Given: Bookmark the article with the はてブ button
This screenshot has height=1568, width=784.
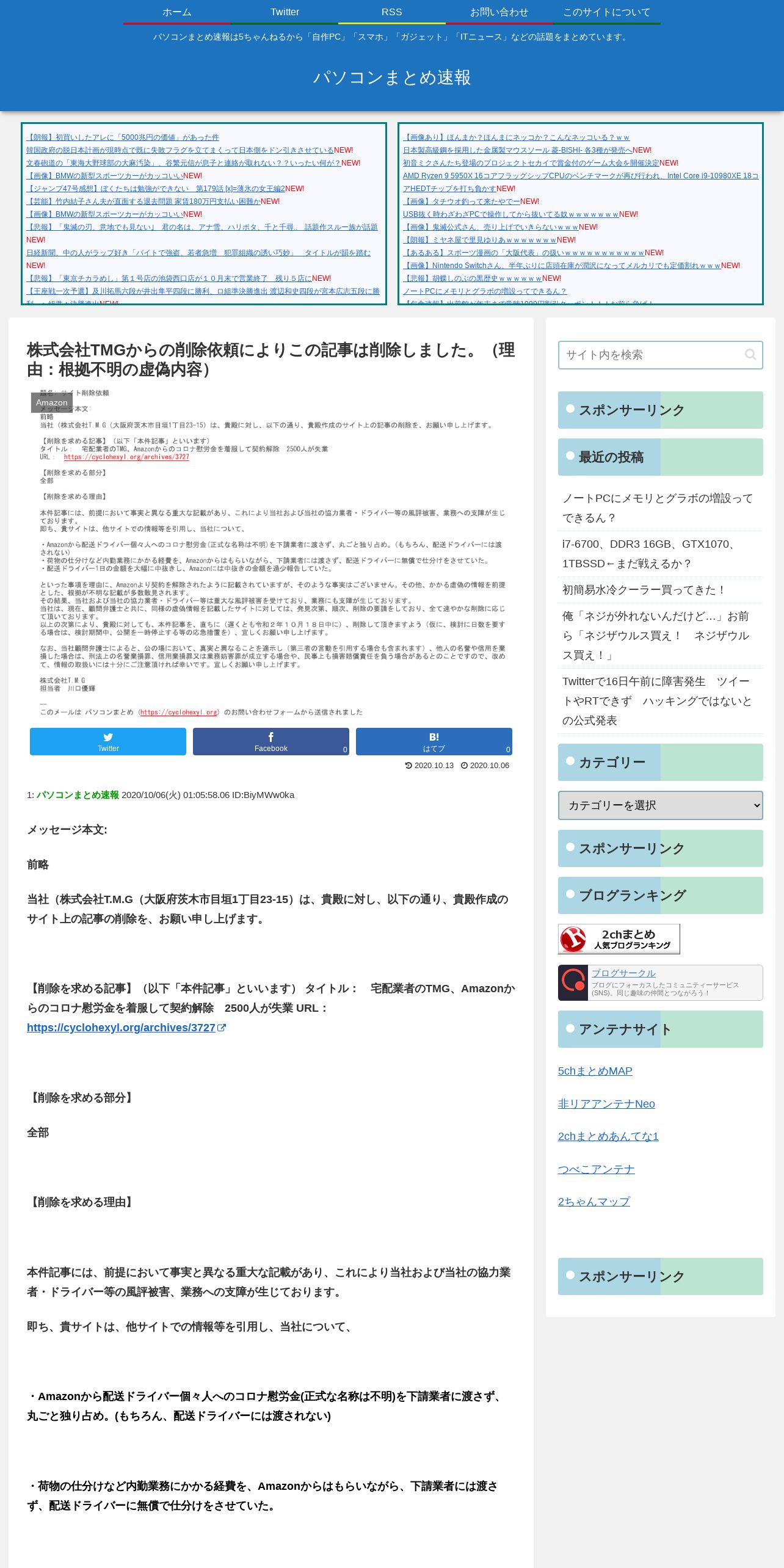Looking at the screenshot, I should point(434,741).
